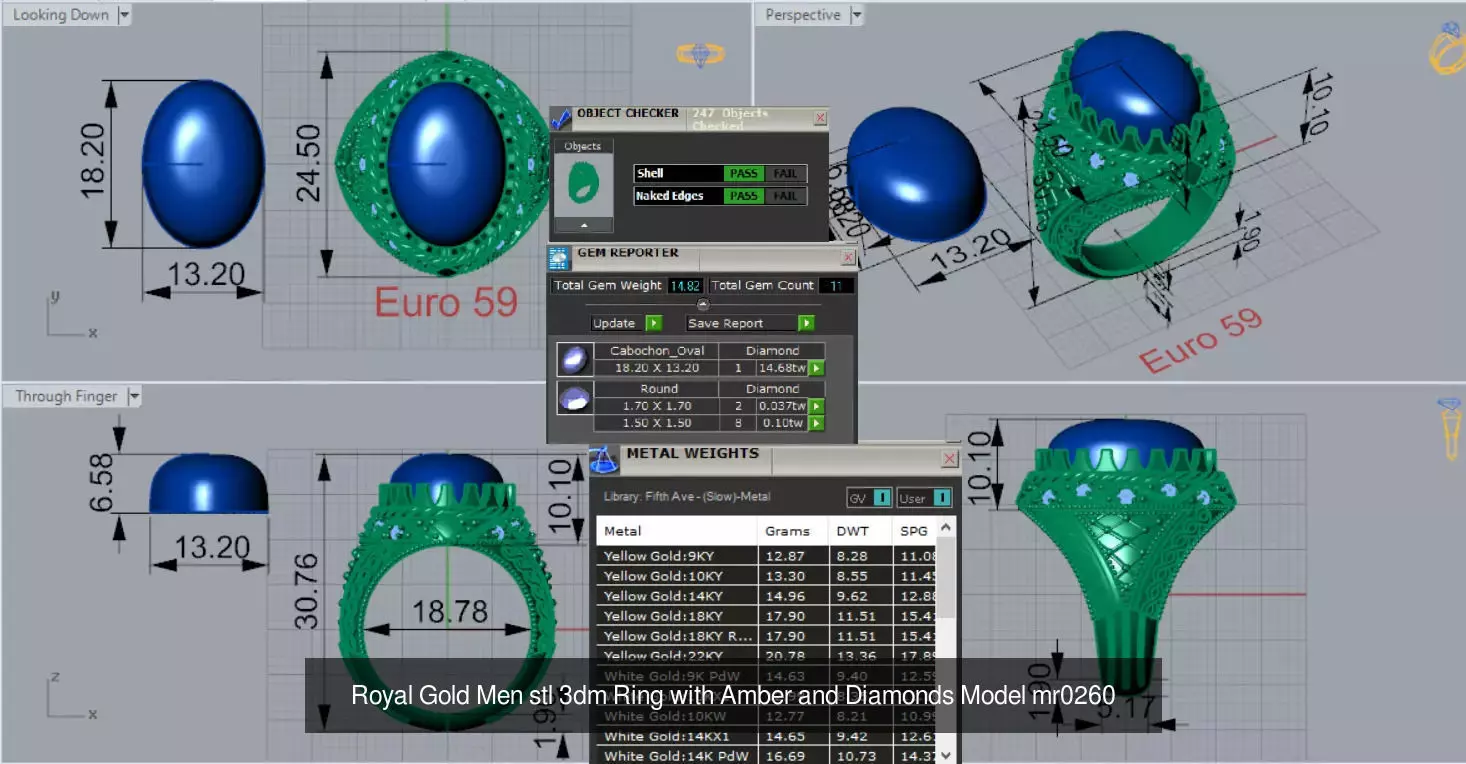Select FAIL for Naked Edges check
Screen dimensions: 1466x764
click(x=785, y=196)
